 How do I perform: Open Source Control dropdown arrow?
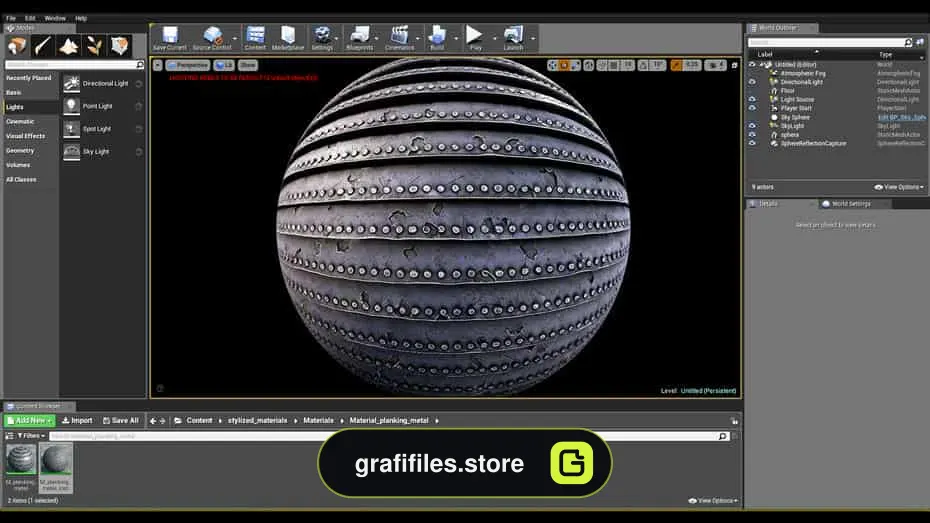pos(235,39)
